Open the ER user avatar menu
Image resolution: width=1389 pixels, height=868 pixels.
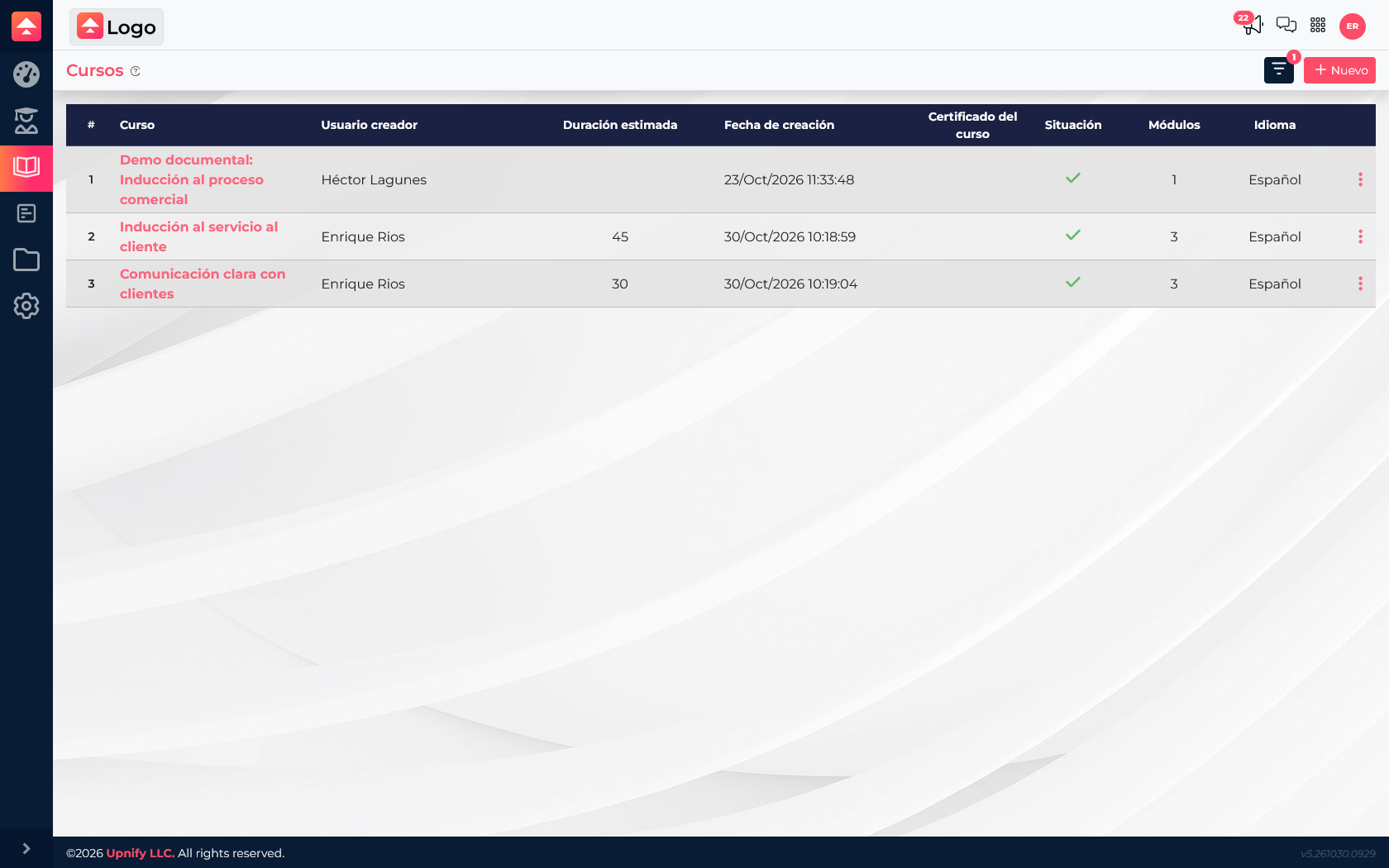pyautogui.click(x=1353, y=26)
